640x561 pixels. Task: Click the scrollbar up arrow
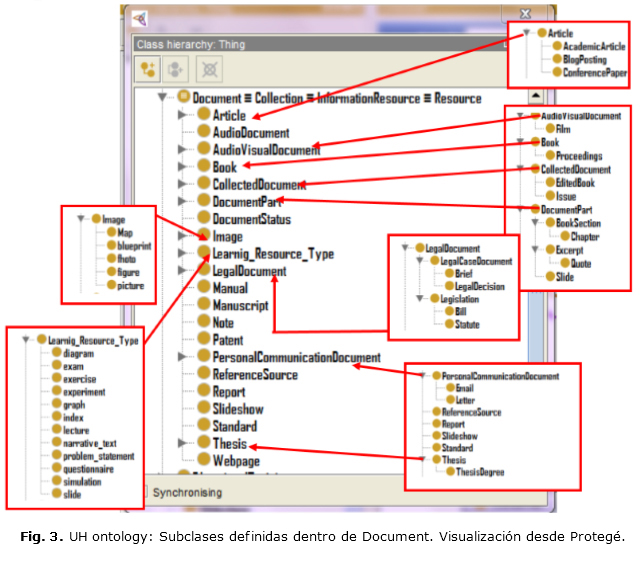(536, 97)
